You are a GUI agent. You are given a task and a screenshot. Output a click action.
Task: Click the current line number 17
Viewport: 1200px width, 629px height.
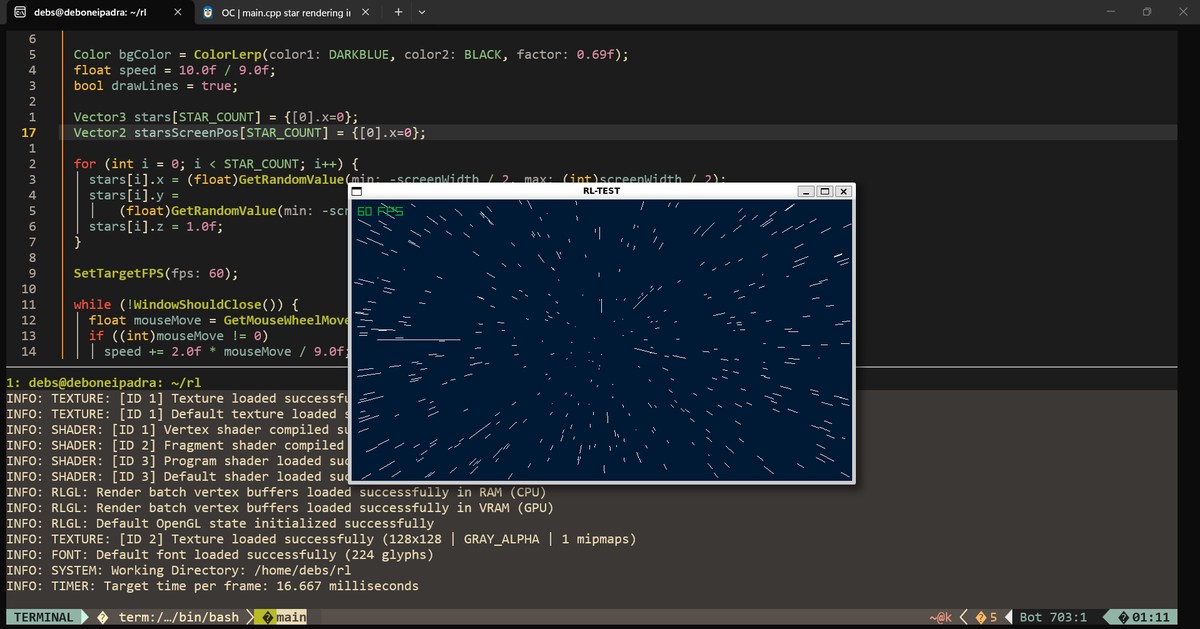pos(28,132)
